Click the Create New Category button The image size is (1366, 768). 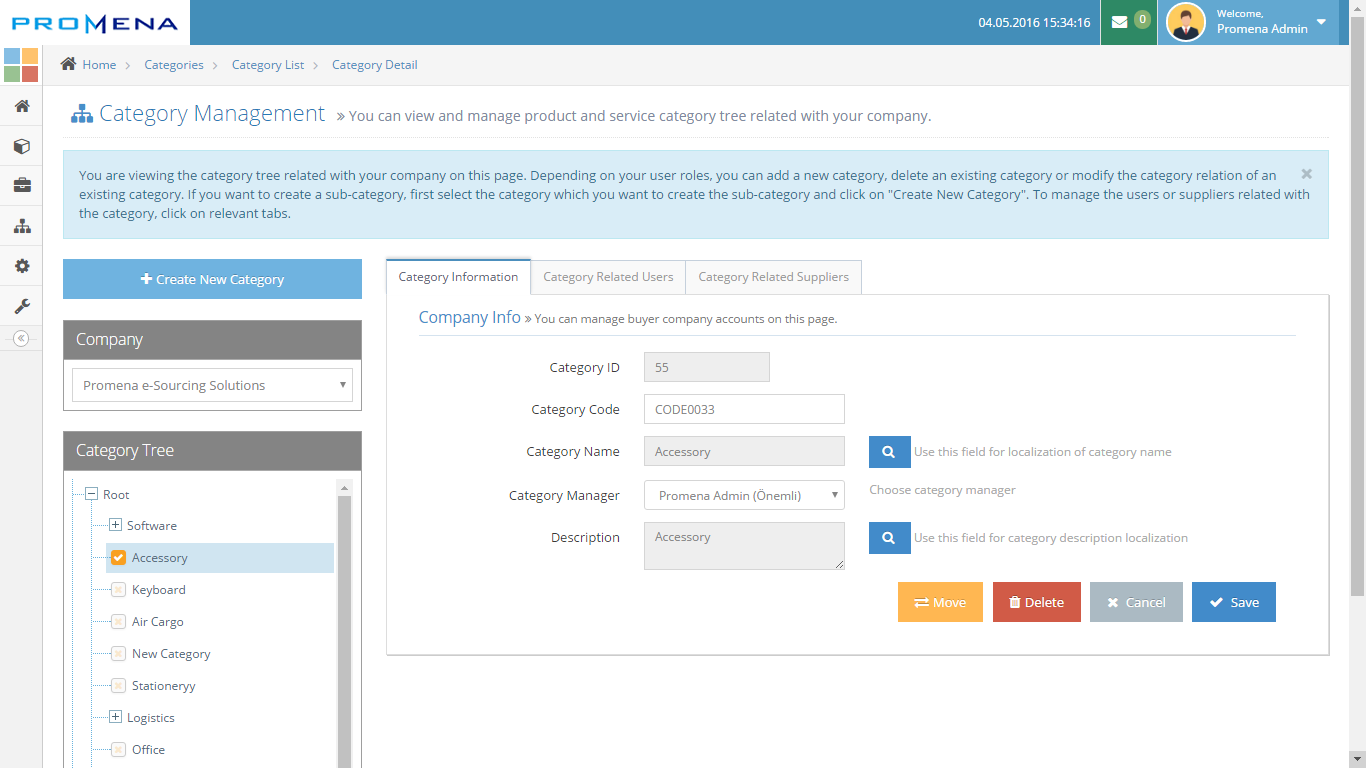[x=212, y=279]
